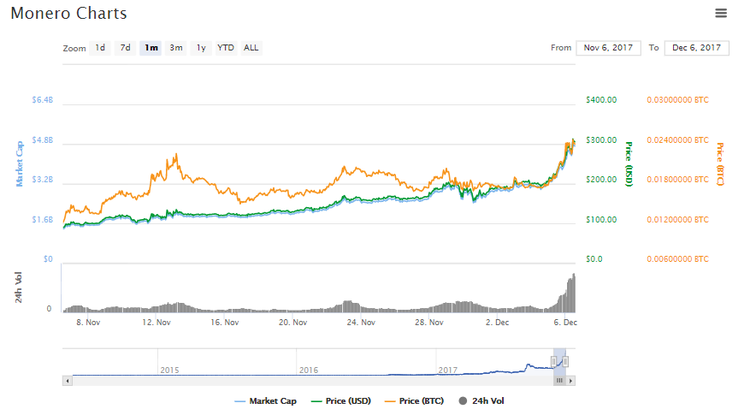Screen dimensions: 750x415
Task: Click the 2015 label in navigator
Action: (x=170, y=370)
